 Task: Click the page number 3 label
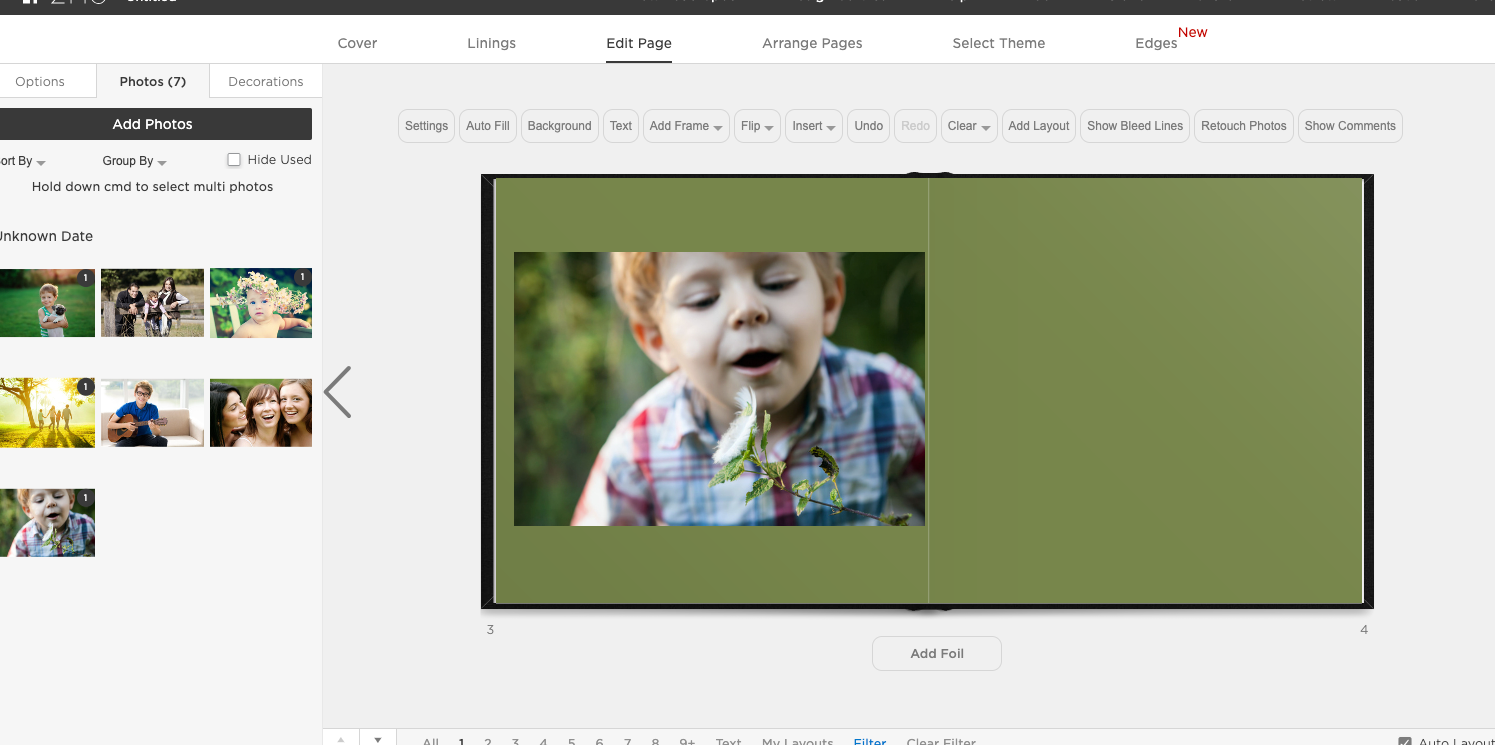490,630
